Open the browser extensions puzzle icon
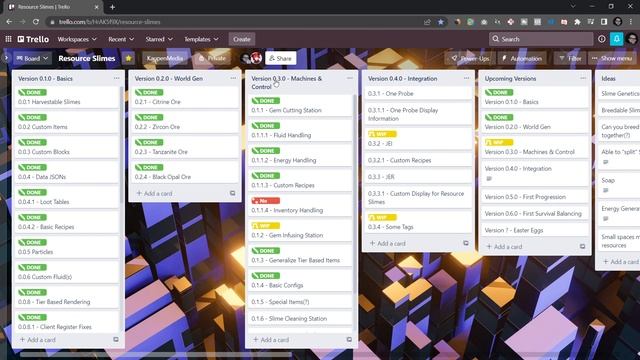This screenshot has width=640, height=360. [x=577, y=22]
